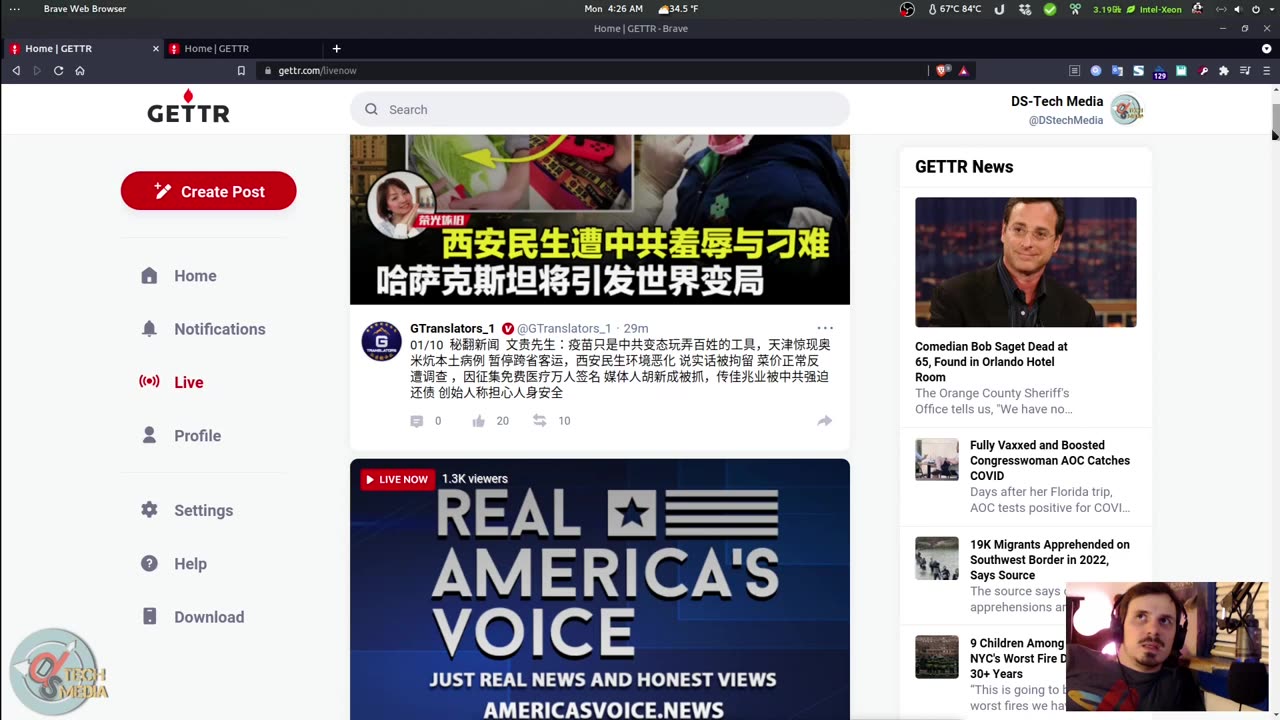
Task: Click the browser back arrow
Action: 16,71
